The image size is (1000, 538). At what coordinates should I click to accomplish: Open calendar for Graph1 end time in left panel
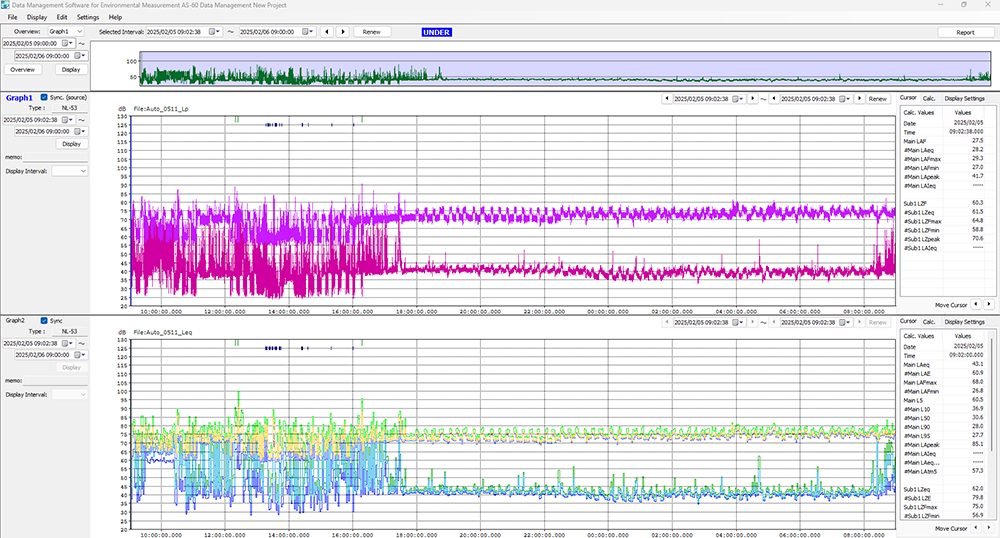pos(80,131)
